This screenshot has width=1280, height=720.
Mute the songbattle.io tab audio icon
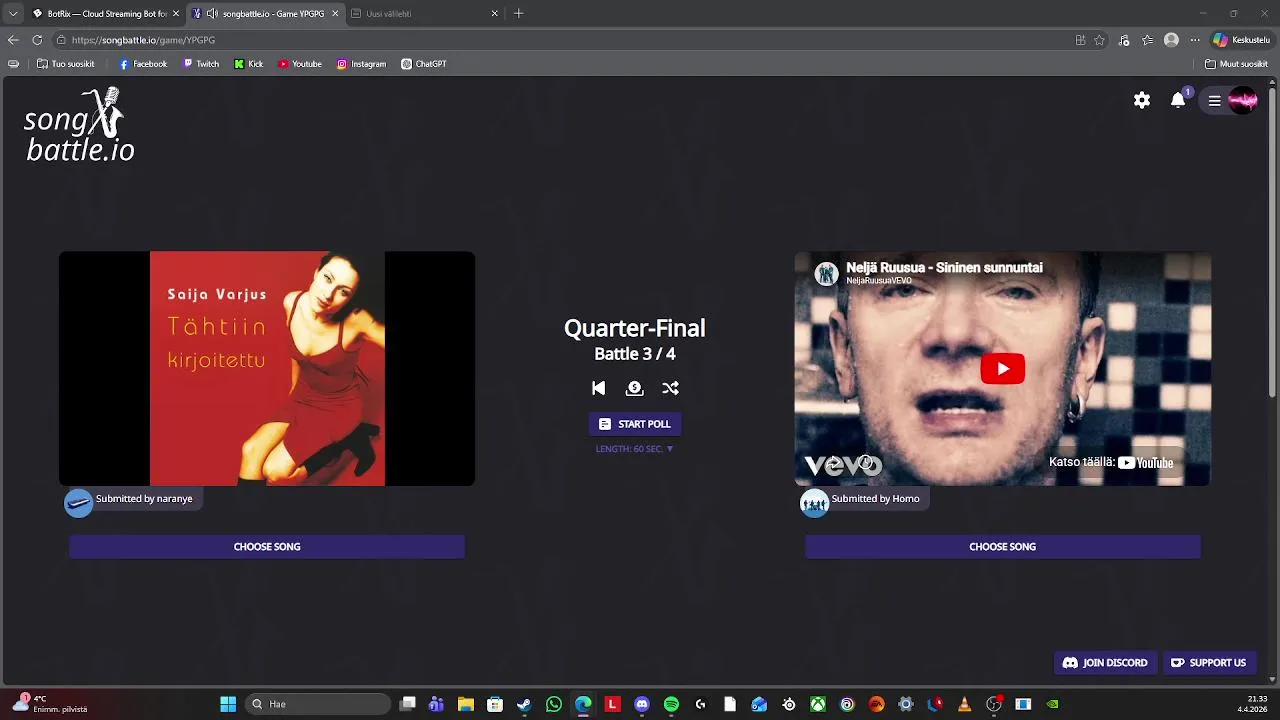(x=212, y=14)
